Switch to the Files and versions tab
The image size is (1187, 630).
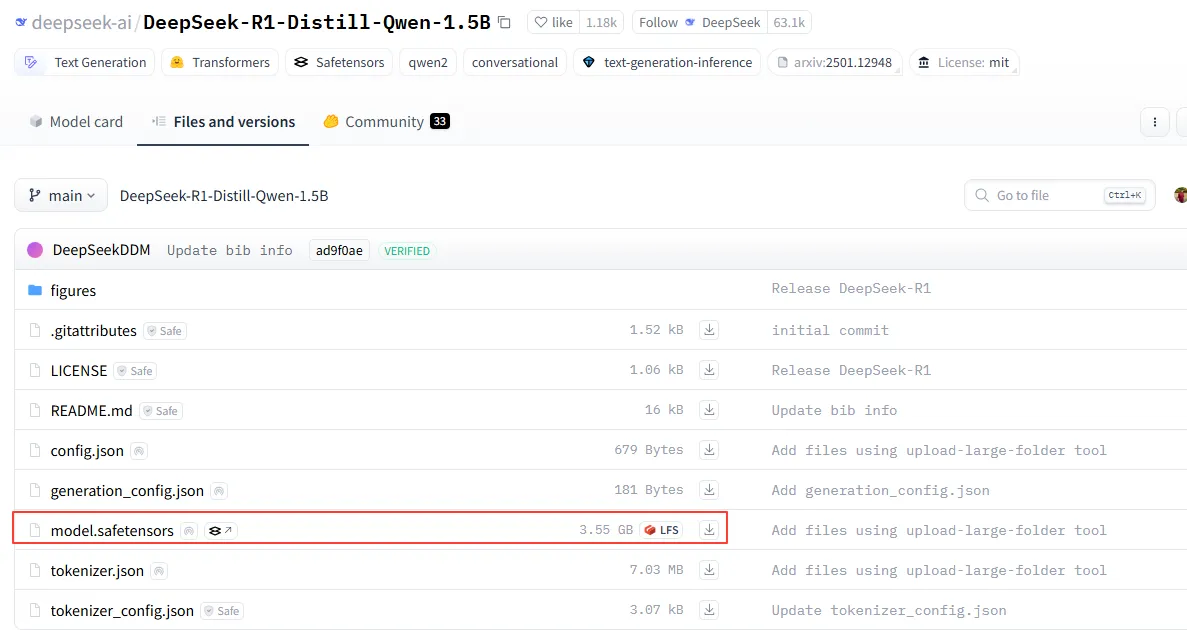[223, 122]
